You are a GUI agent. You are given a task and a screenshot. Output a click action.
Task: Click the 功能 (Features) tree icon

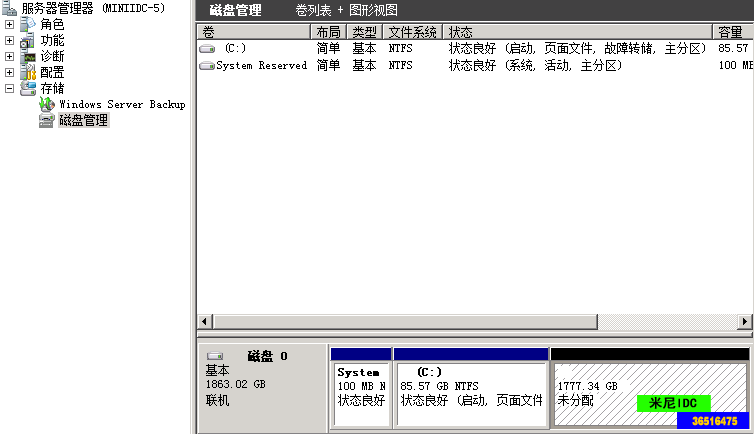[x=28, y=40]
